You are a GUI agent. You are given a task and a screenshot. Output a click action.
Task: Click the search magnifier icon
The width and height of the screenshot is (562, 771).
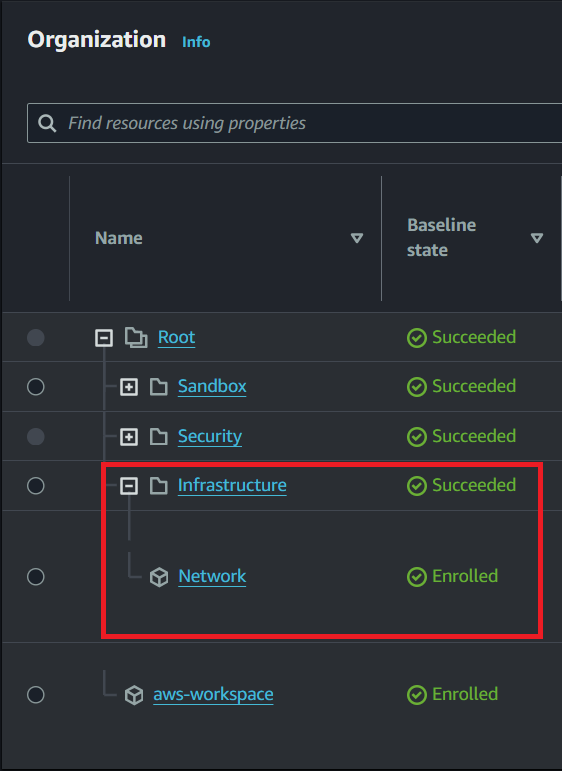coord(47,123)
